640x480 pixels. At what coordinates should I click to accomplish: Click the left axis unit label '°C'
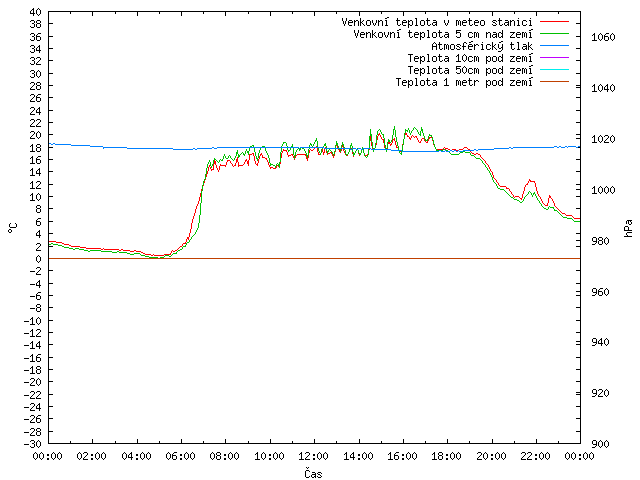tap(13, 228)
